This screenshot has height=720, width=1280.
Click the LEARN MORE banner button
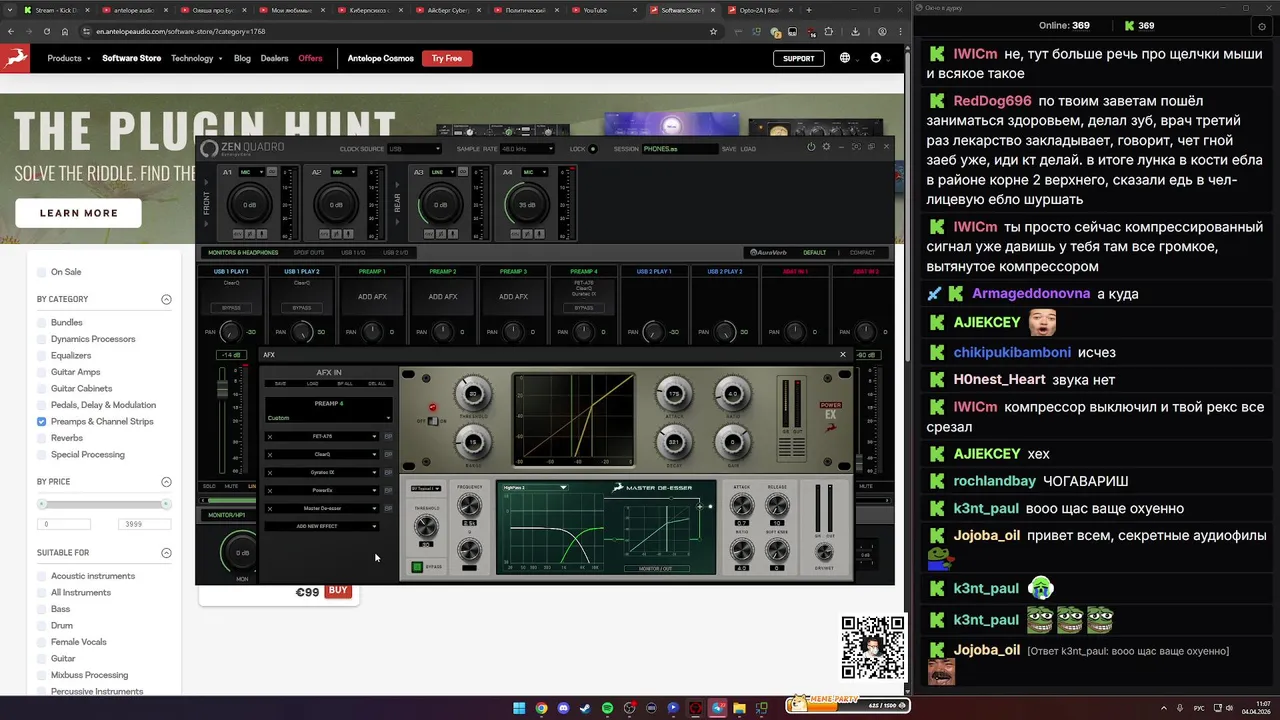(78, 213)
